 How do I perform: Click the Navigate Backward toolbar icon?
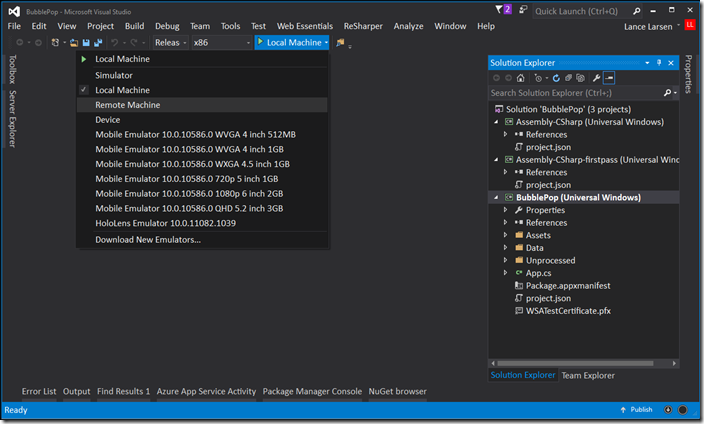(20, 43)
